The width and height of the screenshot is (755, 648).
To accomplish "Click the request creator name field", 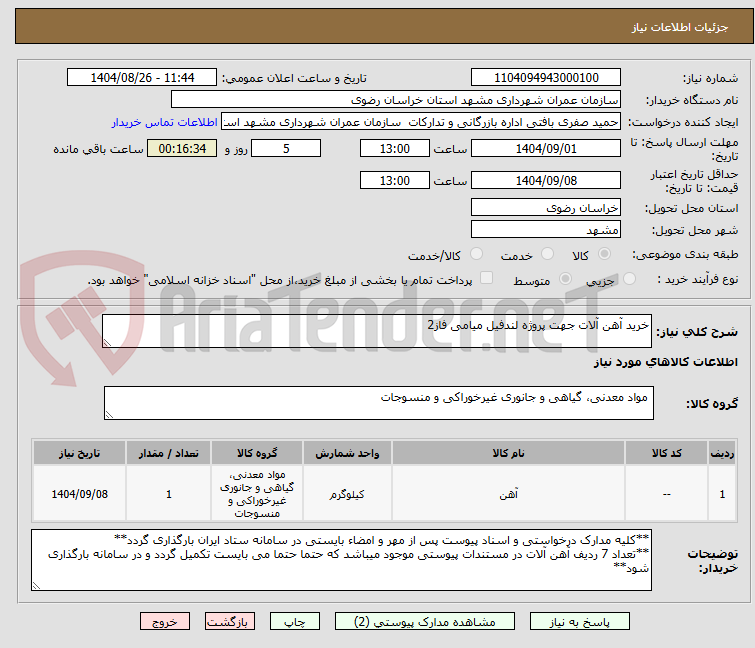I will pyautogui.click(x=421, y=122).
